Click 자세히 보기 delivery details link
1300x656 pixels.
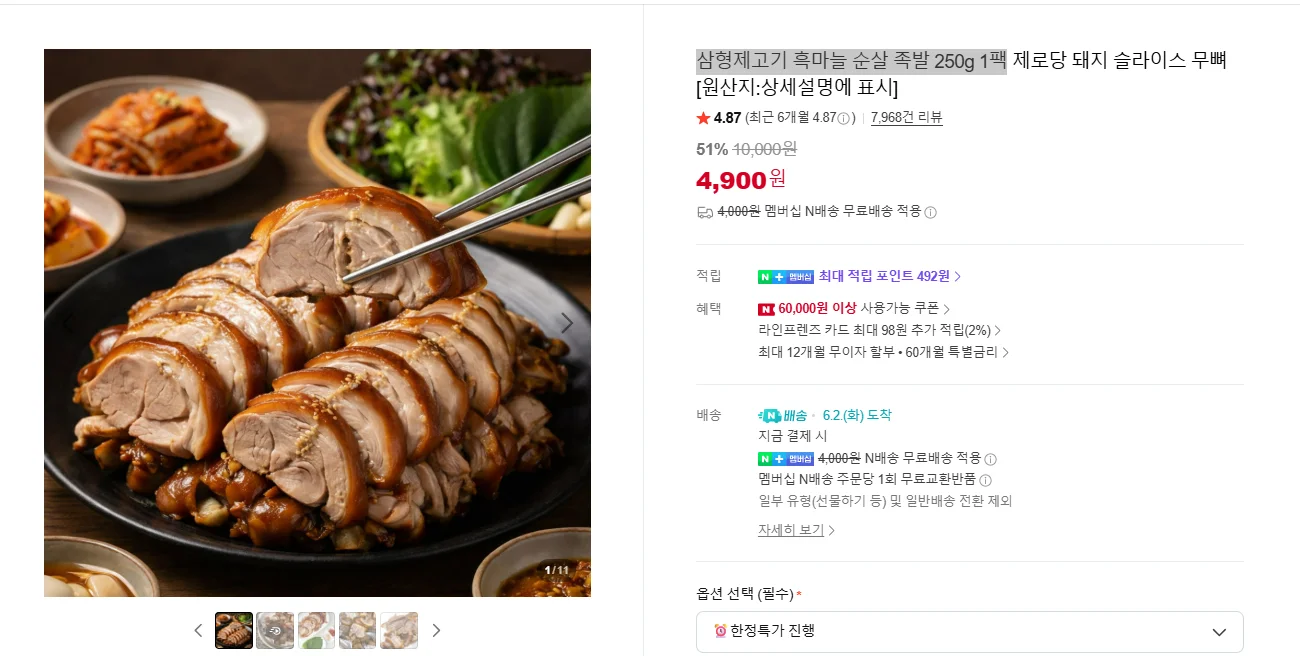point(796,530)
